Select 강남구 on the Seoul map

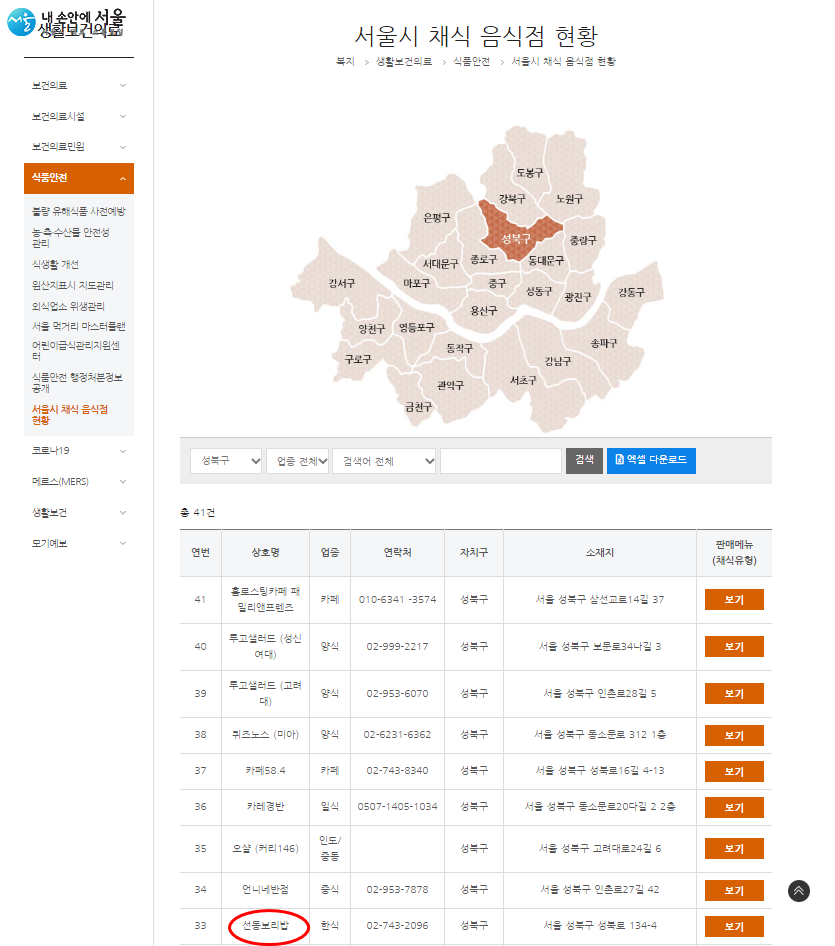[557, 361]
